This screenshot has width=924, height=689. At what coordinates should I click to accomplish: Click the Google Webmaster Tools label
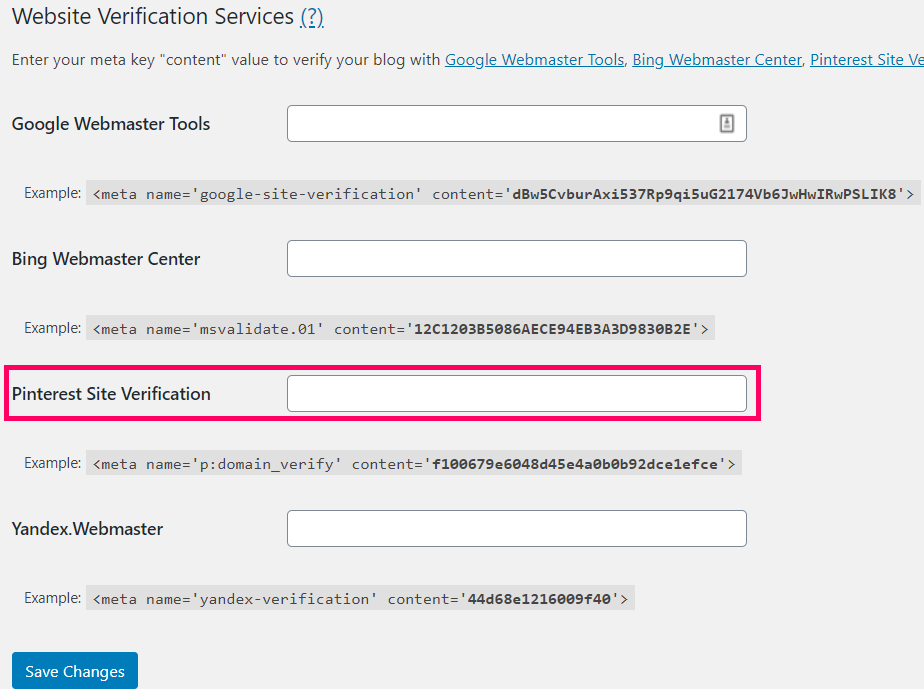(111, 124)
